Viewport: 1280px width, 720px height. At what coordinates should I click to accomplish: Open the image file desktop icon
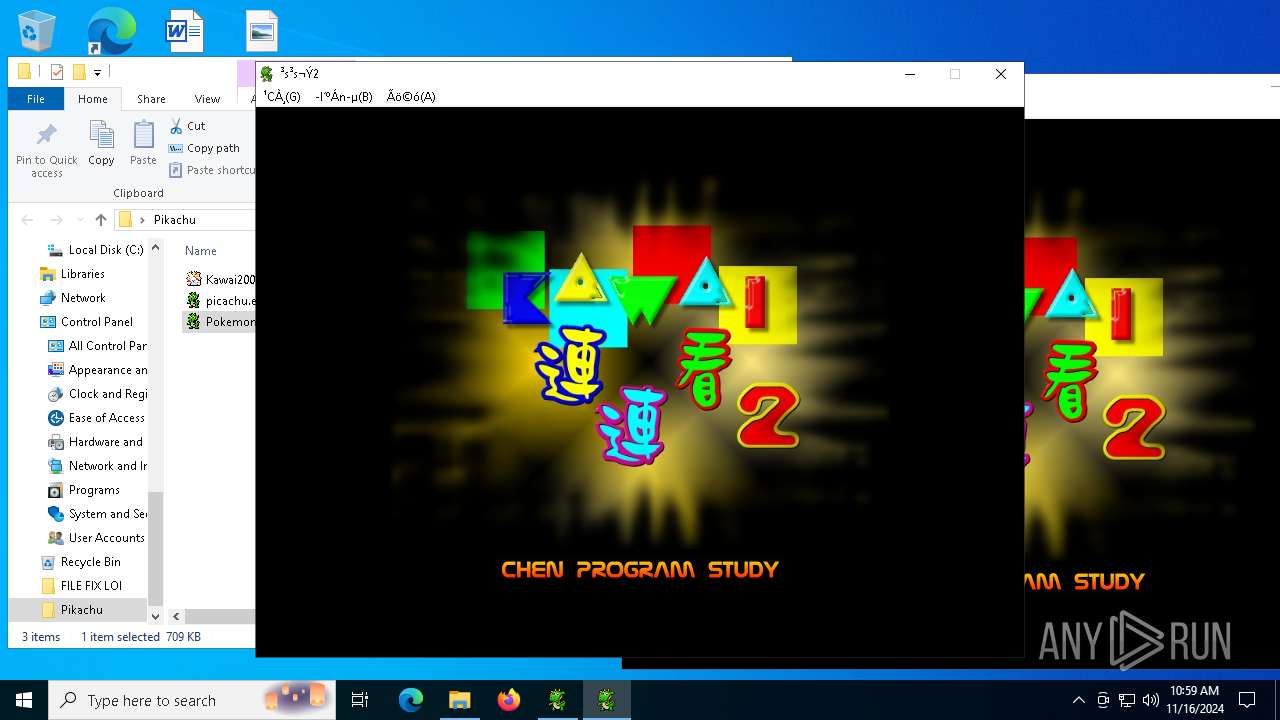(262, 31)
